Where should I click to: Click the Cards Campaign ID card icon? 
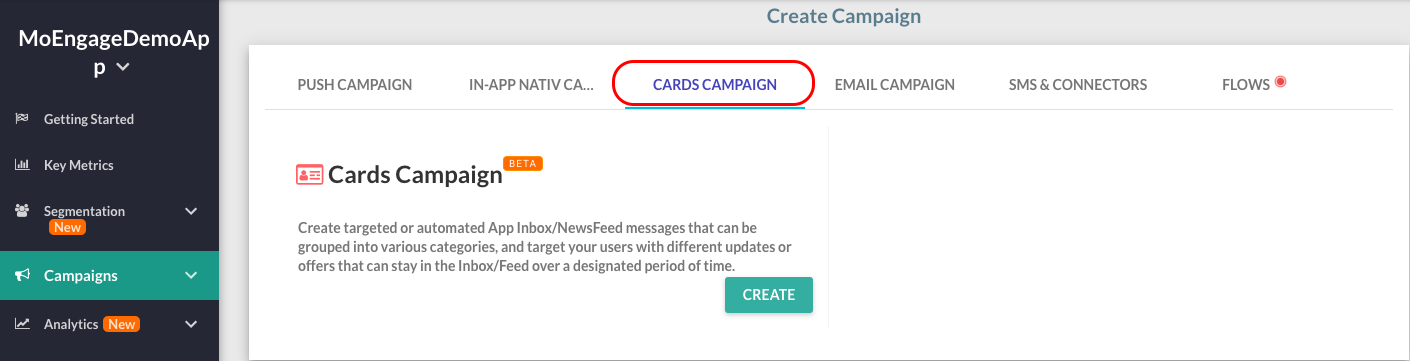(x=310, y=175)
